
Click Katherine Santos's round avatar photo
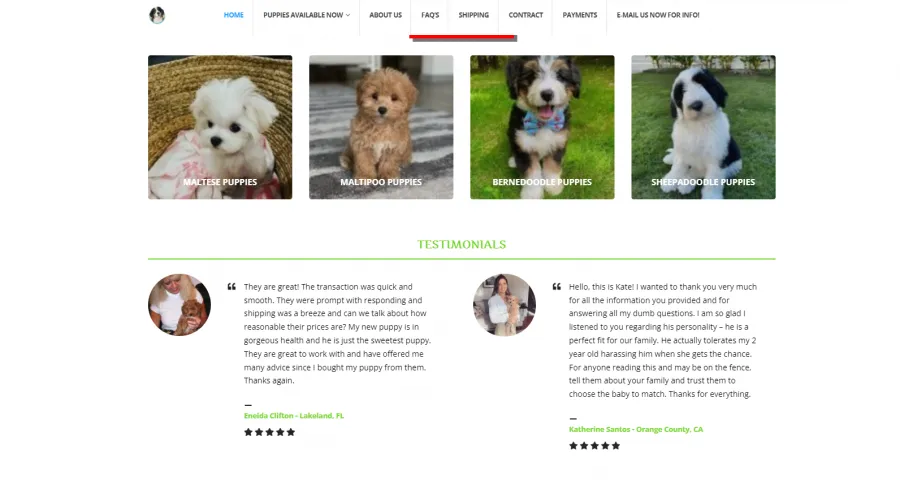pos(504,305)
